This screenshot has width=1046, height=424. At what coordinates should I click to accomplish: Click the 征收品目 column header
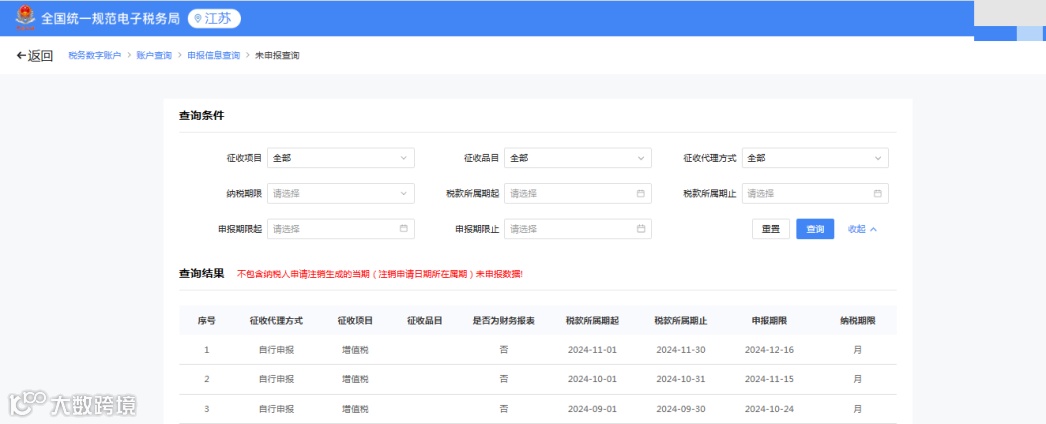pyautogui.click(x=424, y=321)
